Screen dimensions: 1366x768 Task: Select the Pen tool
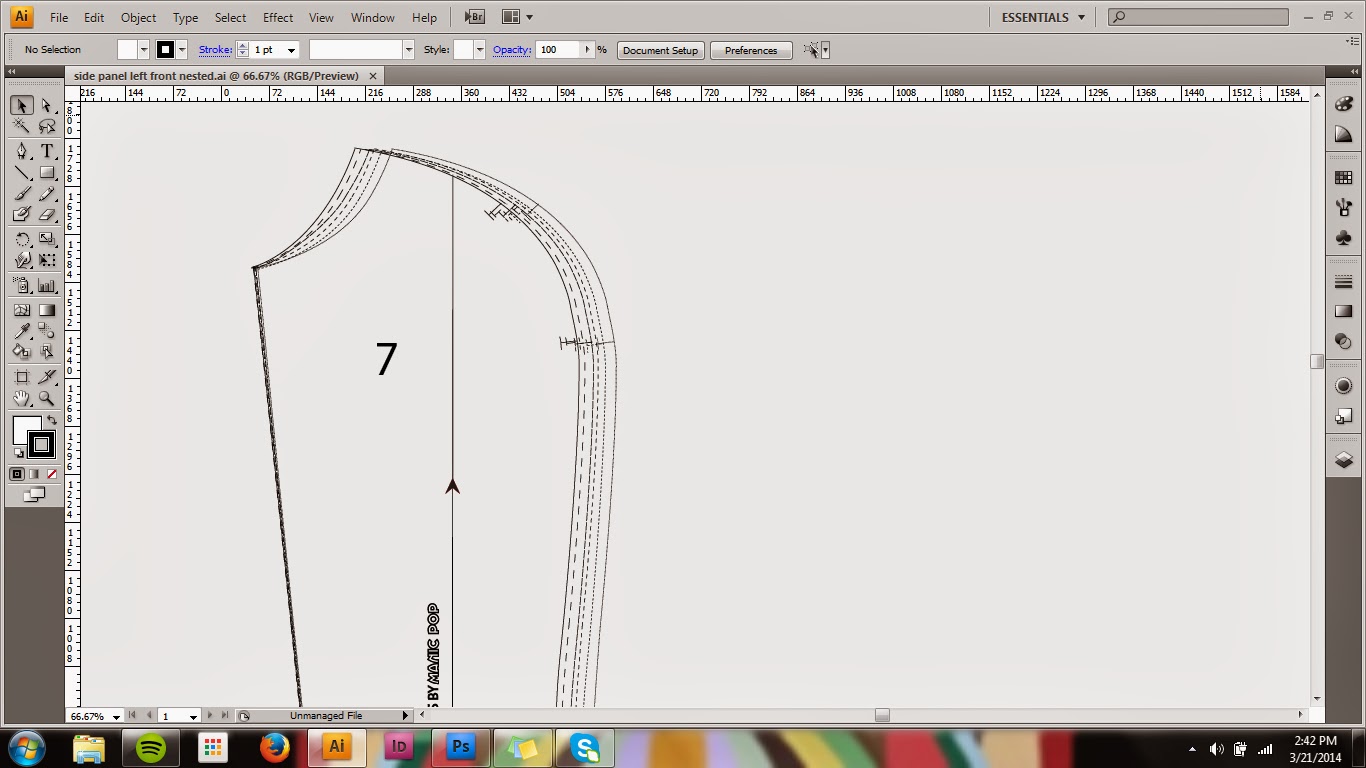[22, 151]
